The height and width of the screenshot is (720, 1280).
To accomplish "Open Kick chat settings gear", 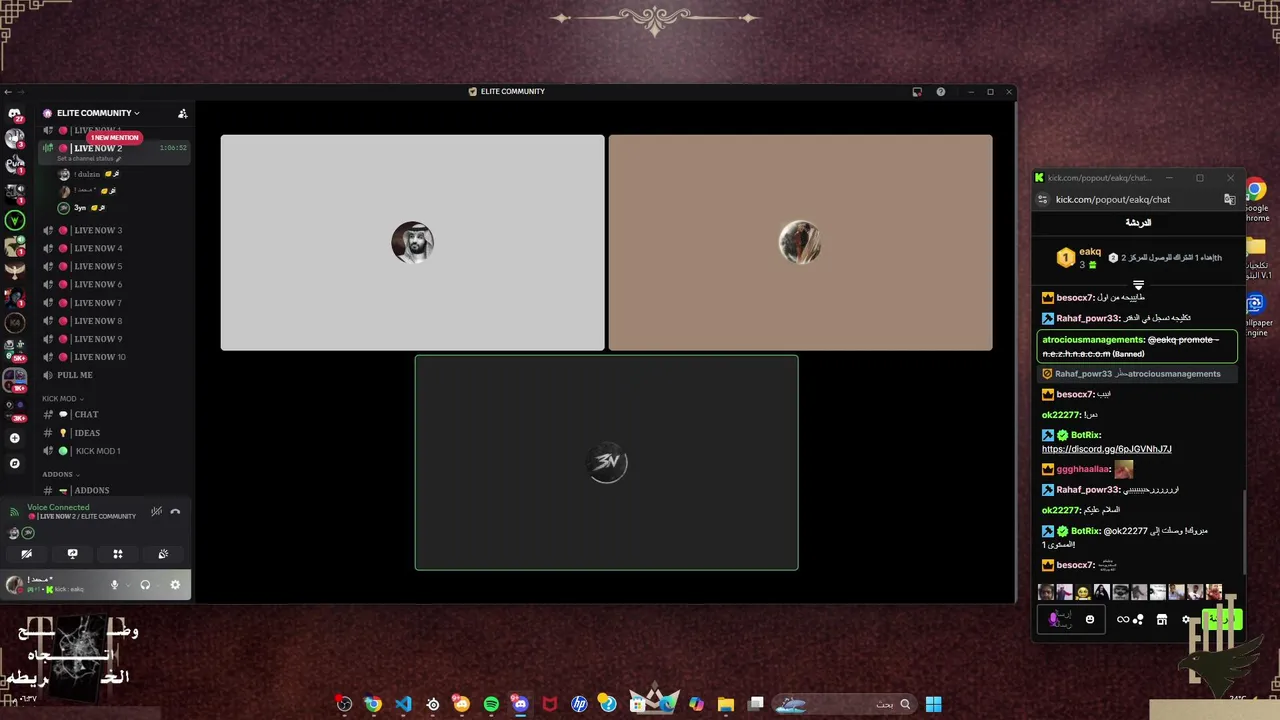I will pos(1186,620).
